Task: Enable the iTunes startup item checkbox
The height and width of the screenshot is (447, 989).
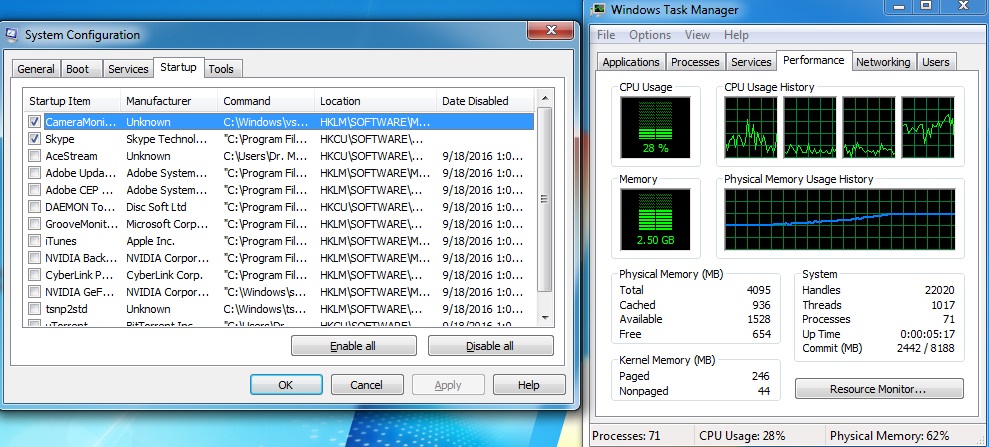Action: (35, 241)
